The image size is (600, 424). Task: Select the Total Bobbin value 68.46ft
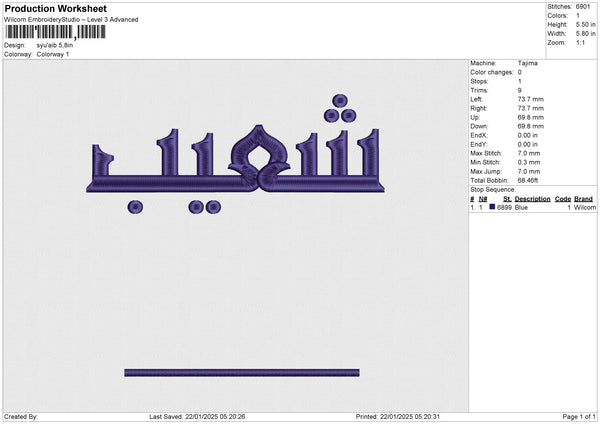coord(528,180)
